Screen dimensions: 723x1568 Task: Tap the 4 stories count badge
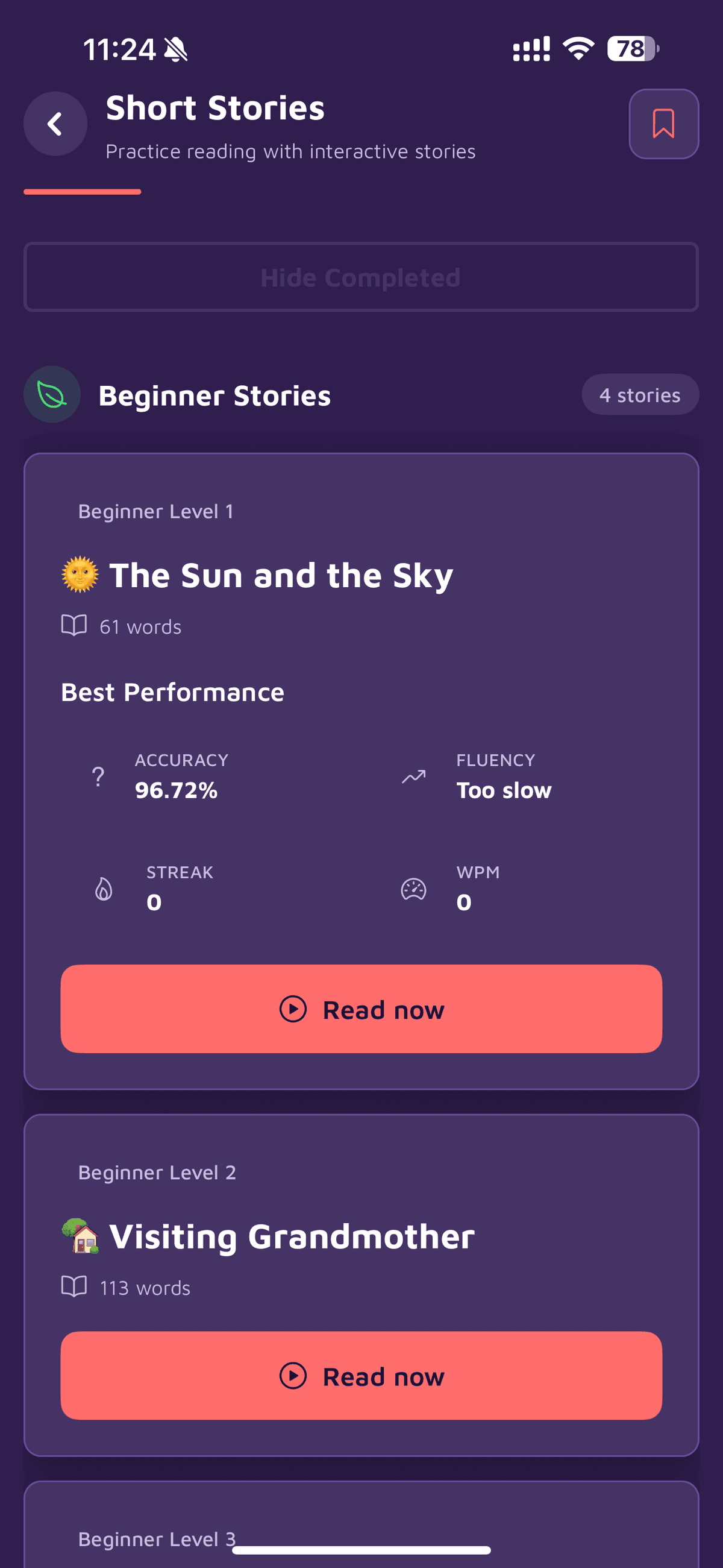pyautogui.click(x=640, y=395)
